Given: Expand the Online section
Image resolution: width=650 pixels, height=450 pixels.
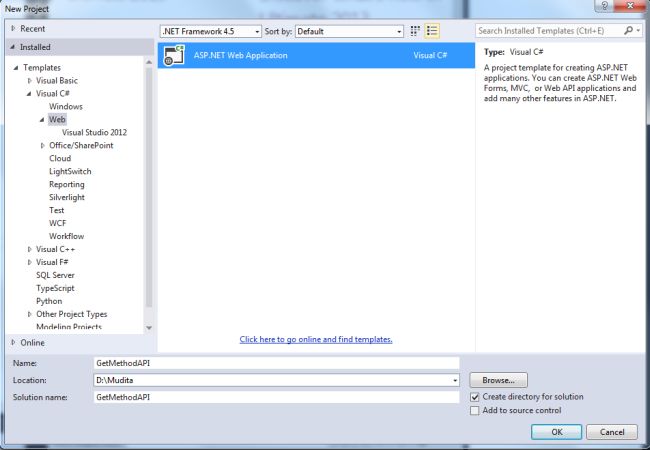Looking at the screenshot, I should 13,342.
